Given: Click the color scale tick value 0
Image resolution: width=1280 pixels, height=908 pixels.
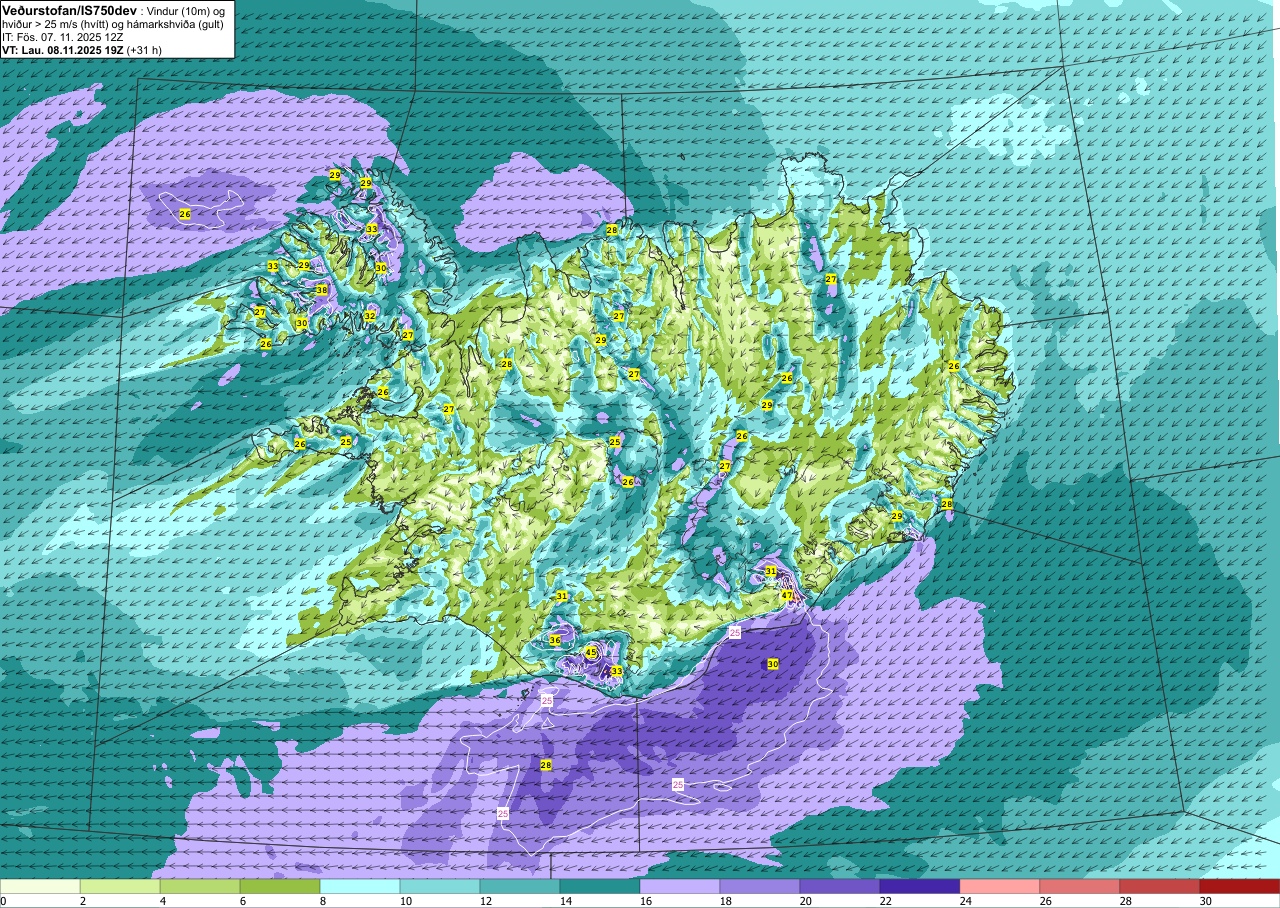Looking at the screenshot, I should (3, 901).
